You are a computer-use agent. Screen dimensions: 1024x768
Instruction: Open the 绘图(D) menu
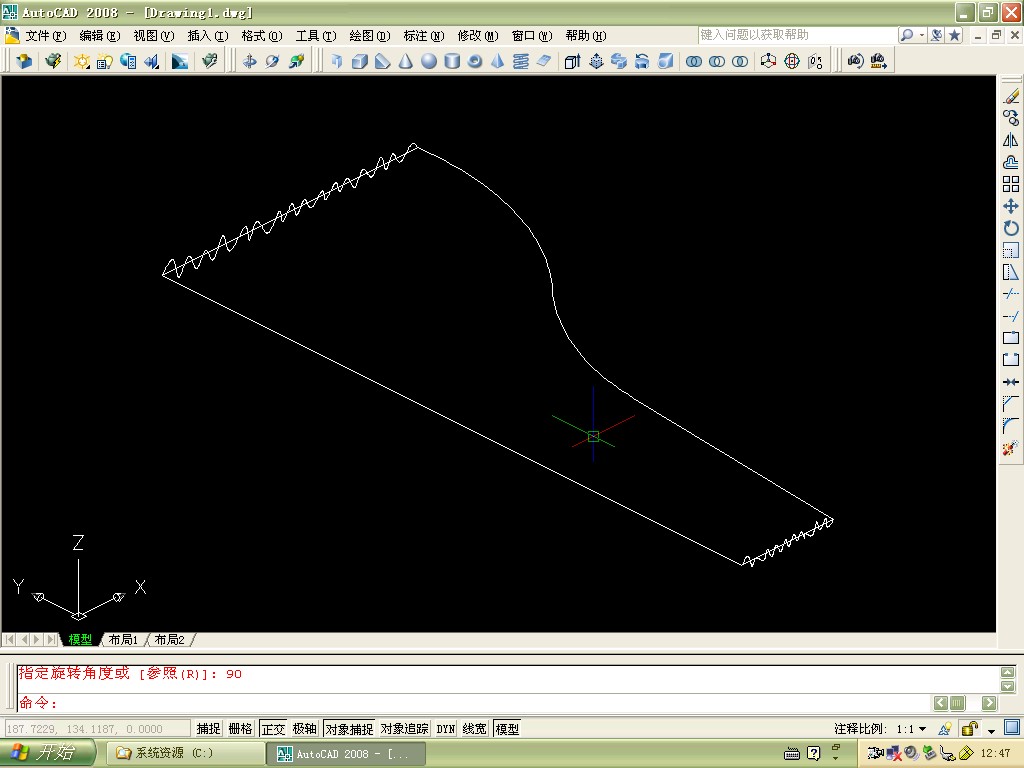coord(370,36)
